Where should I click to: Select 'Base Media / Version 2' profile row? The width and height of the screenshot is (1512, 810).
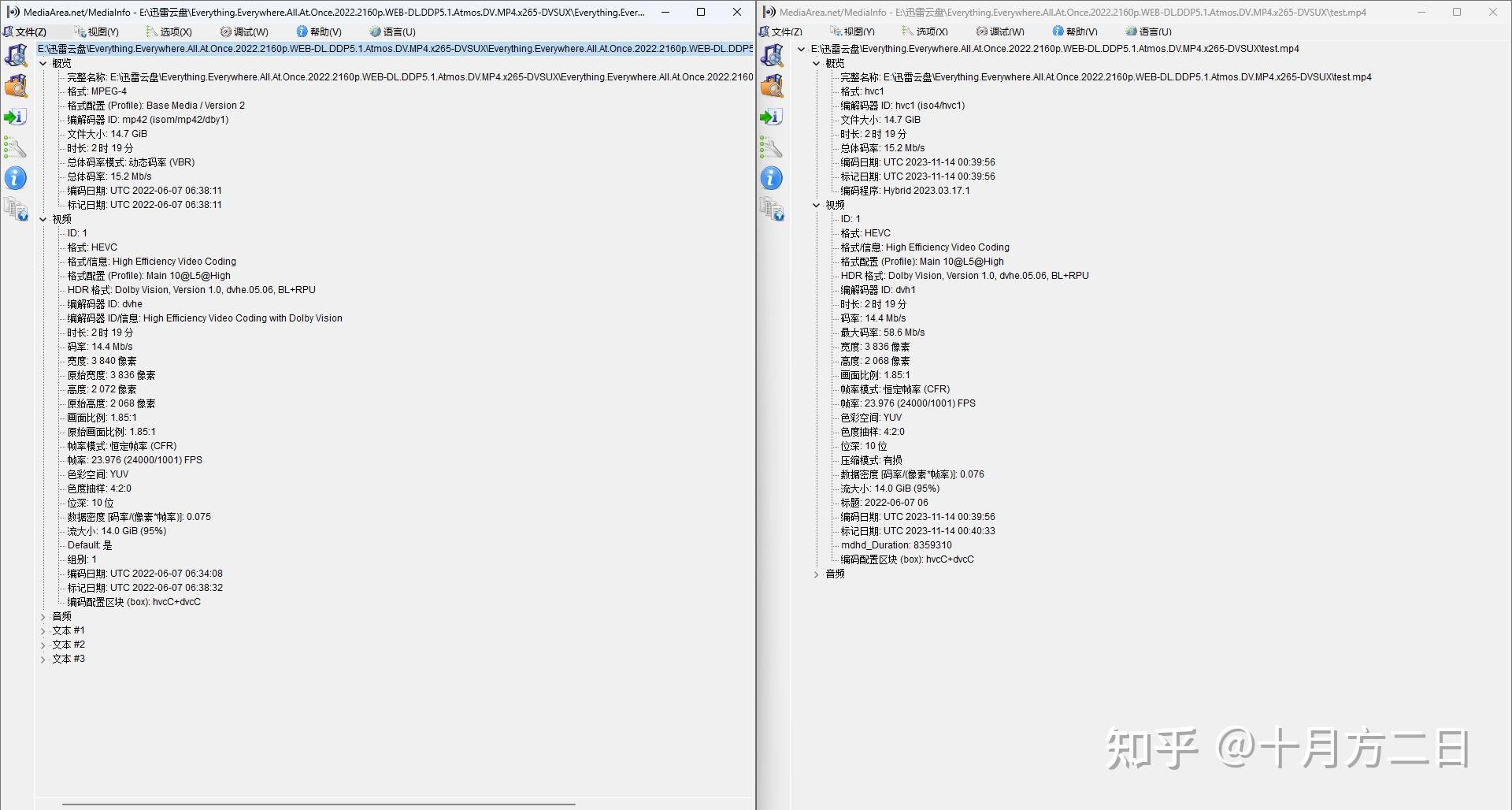156,106
